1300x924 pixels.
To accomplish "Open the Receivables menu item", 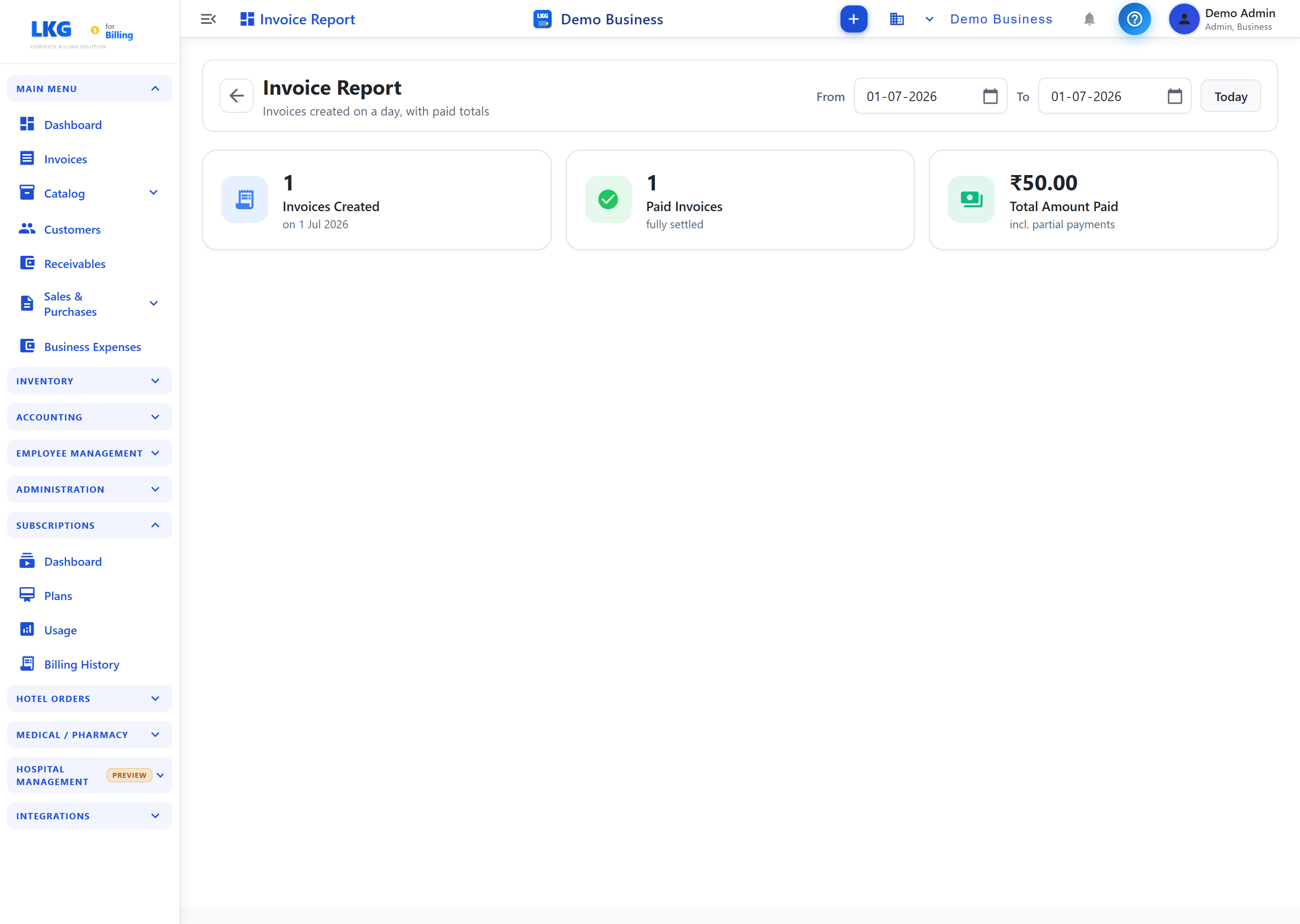I will pos(89,263).
